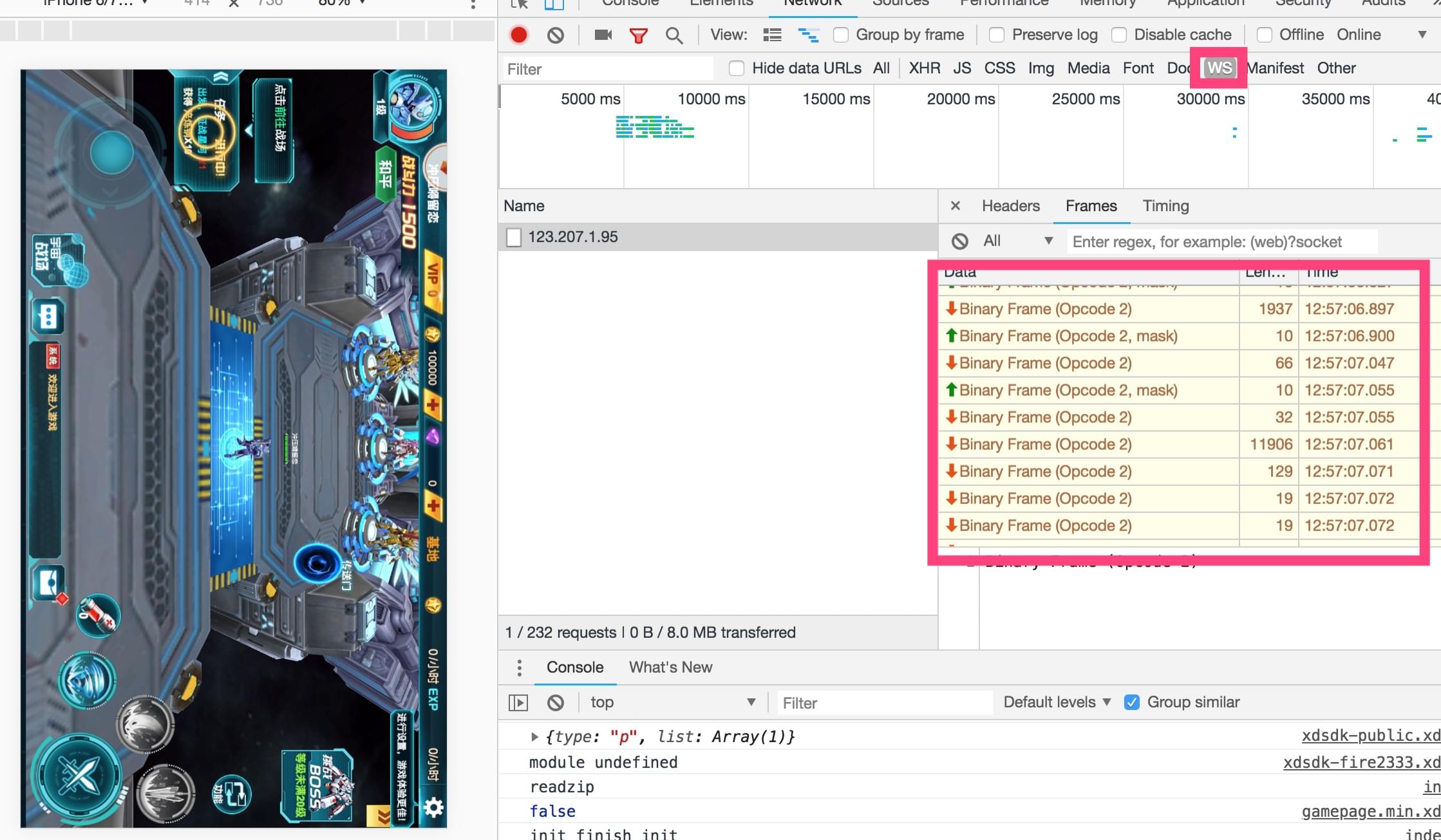Tap the health potion icon in game
Viewport: 1441px width, 840px height.
pos(98,615)
